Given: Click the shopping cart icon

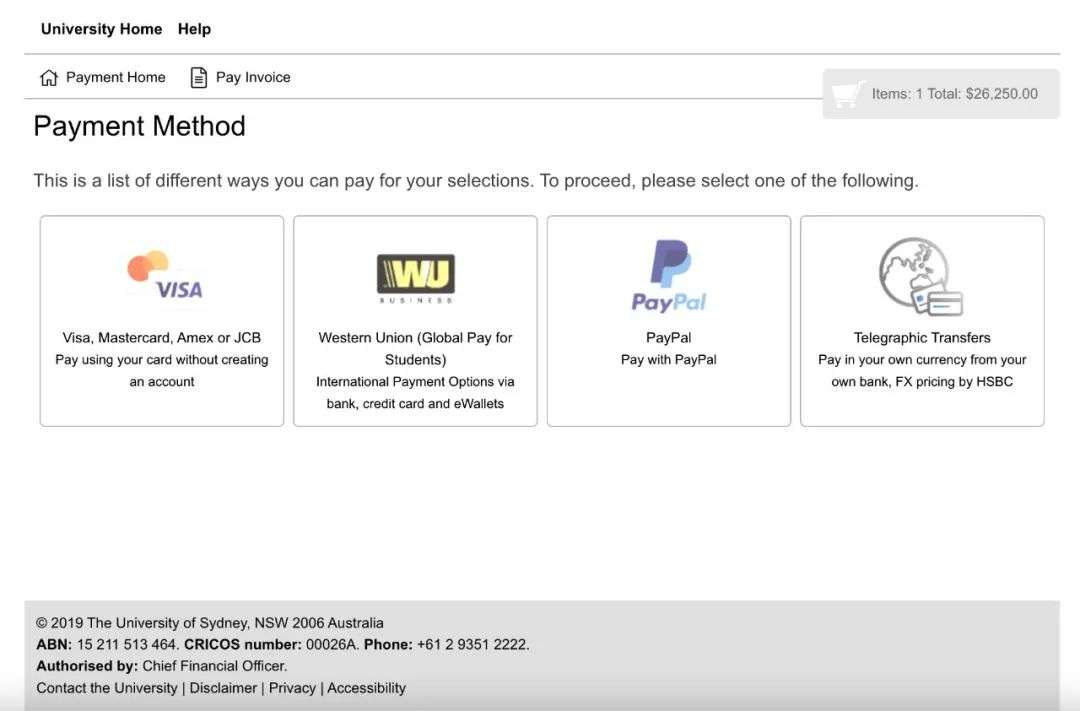Looking at the screenshot, I should click(x=848, y=94).
